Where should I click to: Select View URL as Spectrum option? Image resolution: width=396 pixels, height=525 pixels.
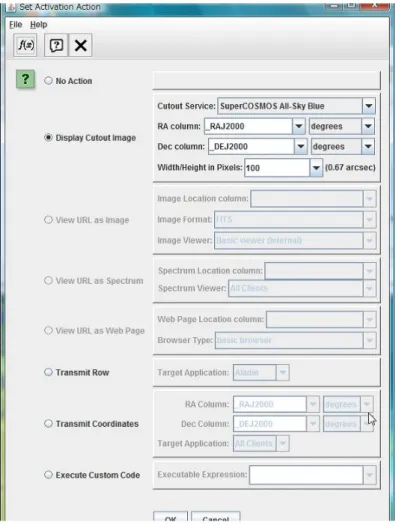pos(49,281)
